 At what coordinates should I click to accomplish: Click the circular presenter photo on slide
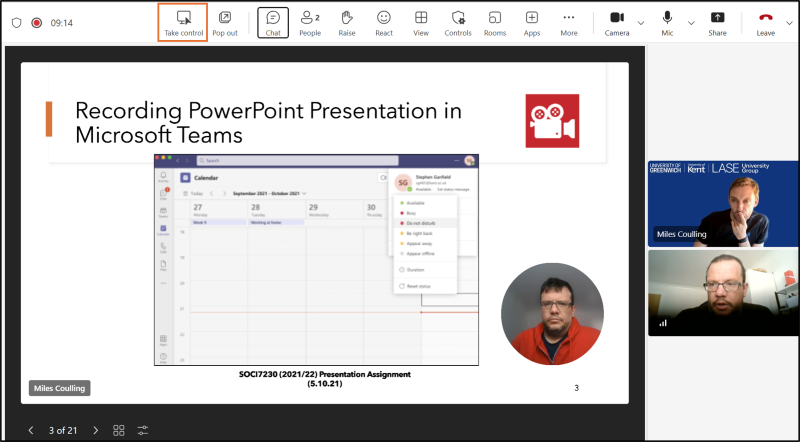[x=552, y=314]
